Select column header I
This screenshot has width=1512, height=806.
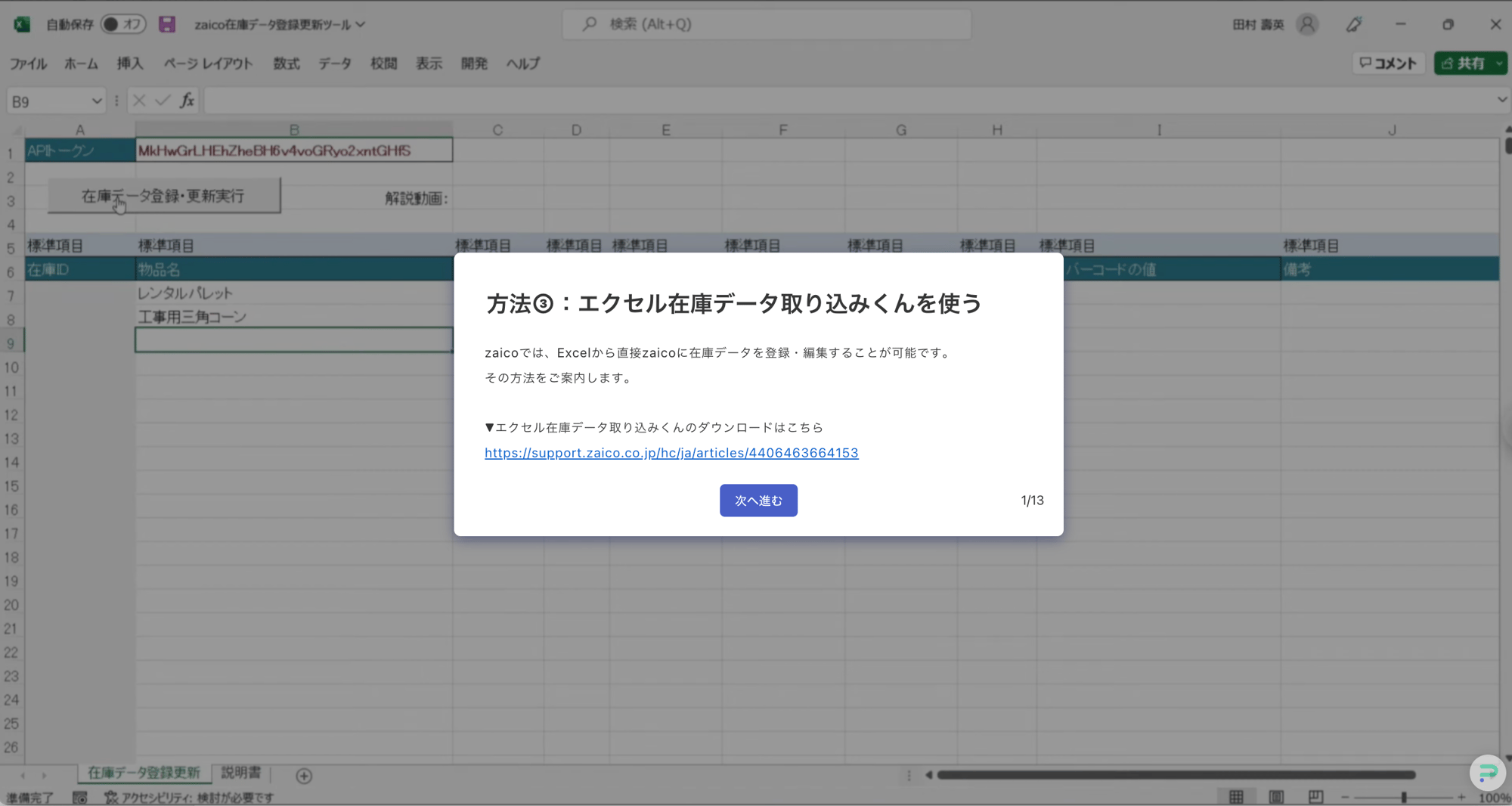pos(1158,130)
